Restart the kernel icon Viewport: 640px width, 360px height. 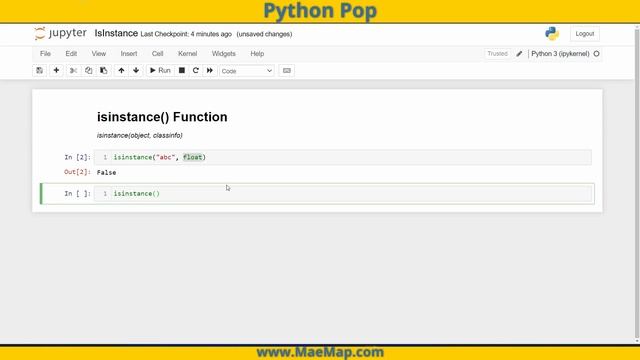pos(196,71)
